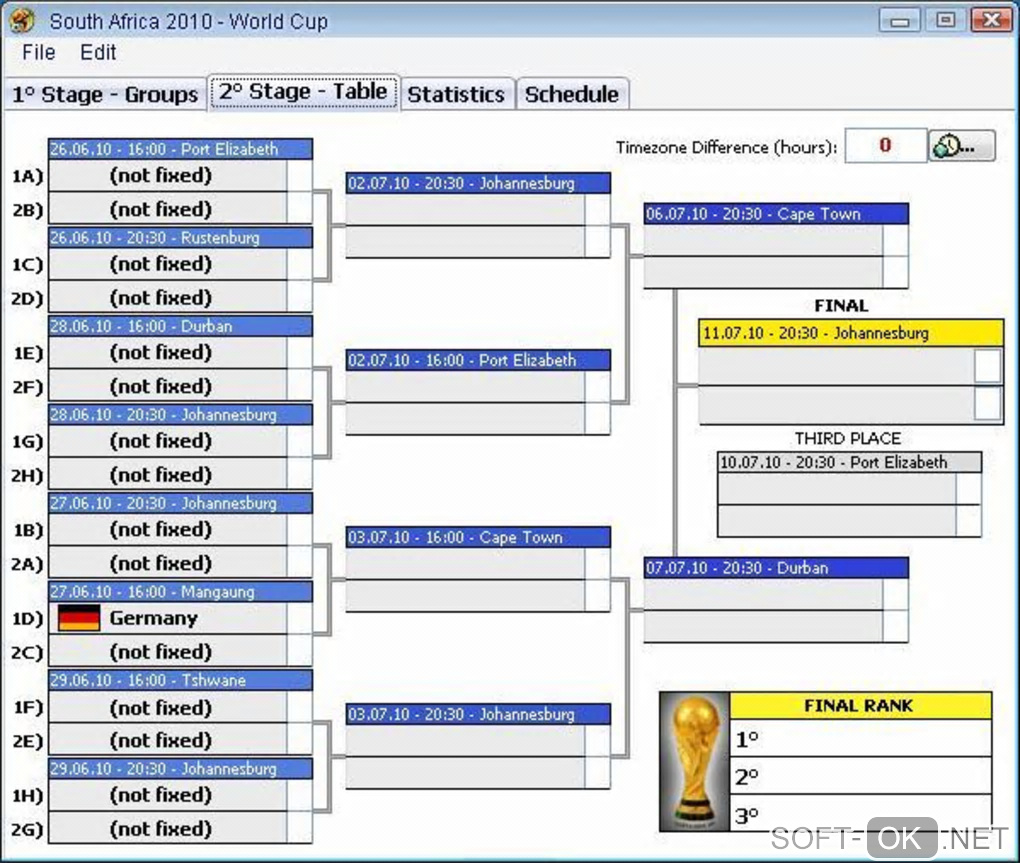Click the 07.07.10 Durban semifinal header
Screen dimensions: 1020x863
coord(776,567)
